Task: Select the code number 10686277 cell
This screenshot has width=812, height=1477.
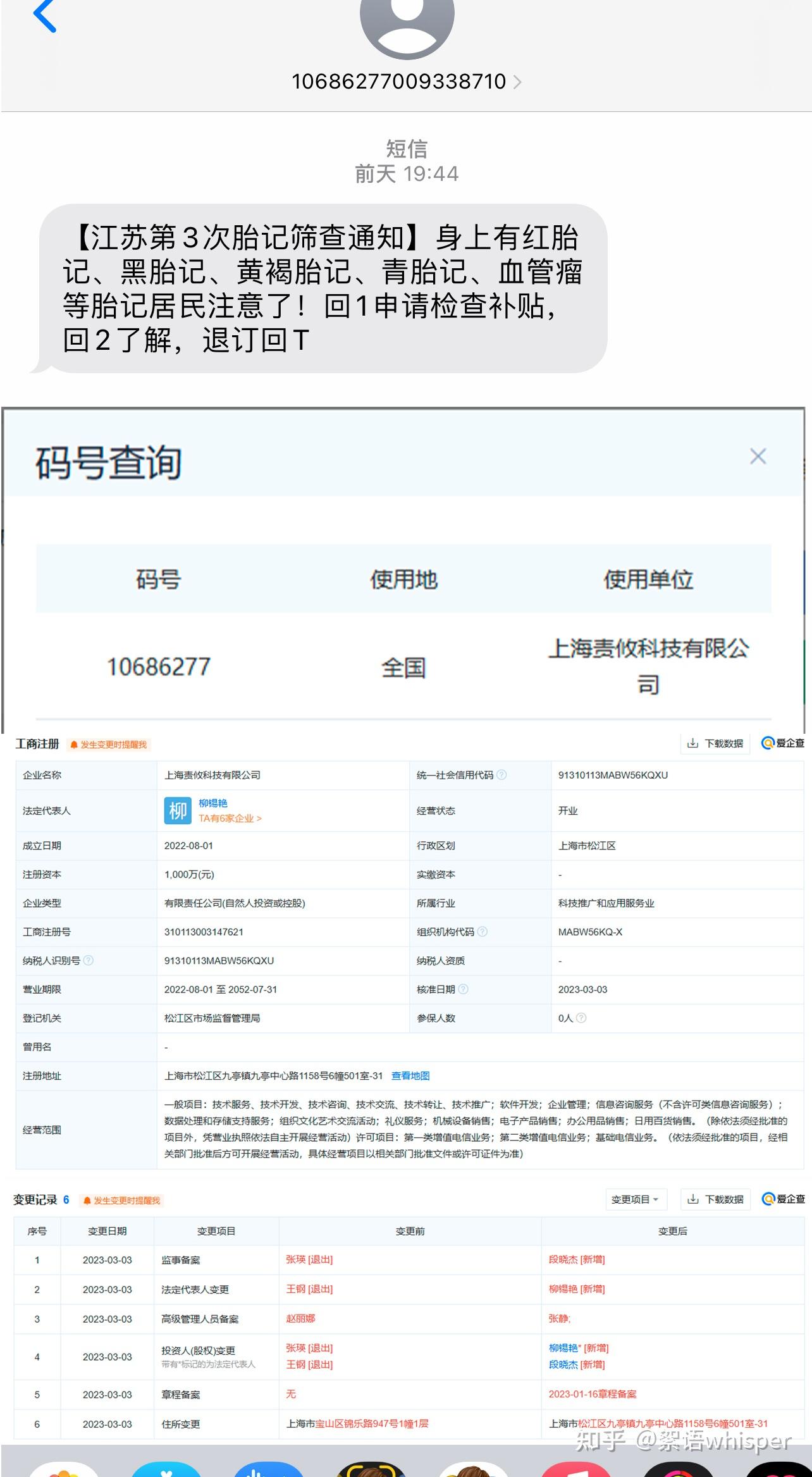Action: pos(158,667)
